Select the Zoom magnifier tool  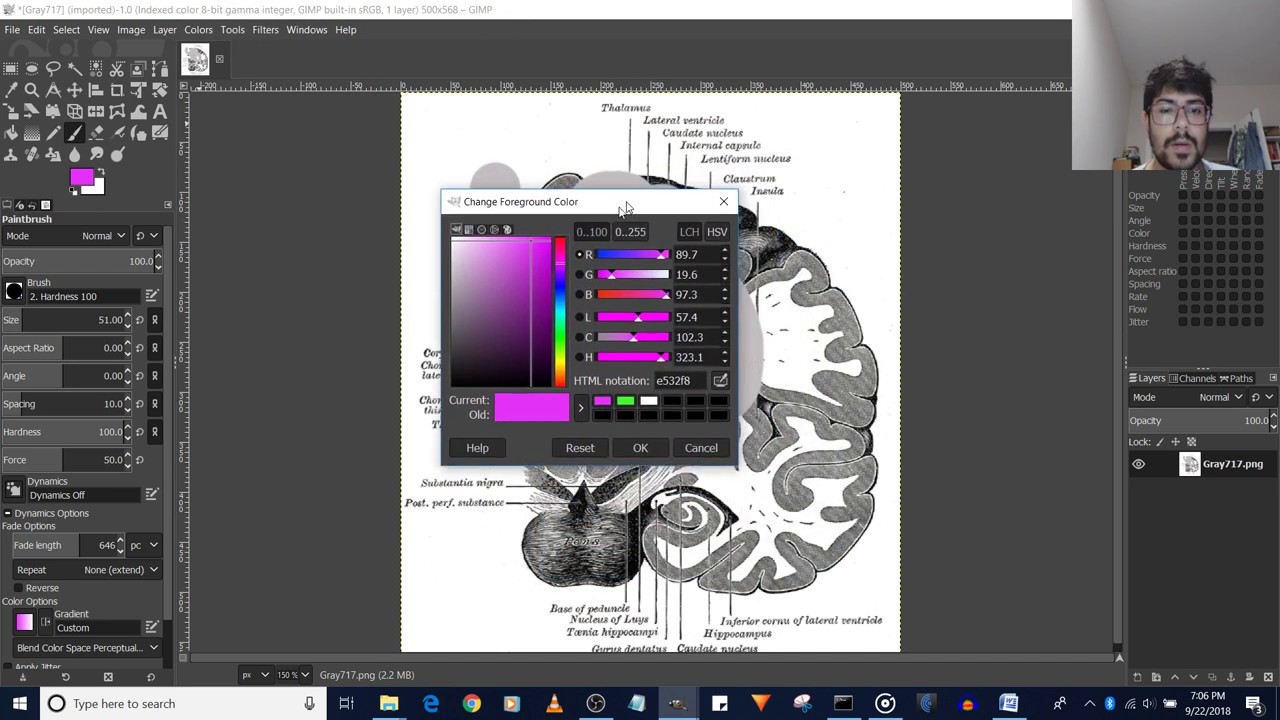coord(32,90)
